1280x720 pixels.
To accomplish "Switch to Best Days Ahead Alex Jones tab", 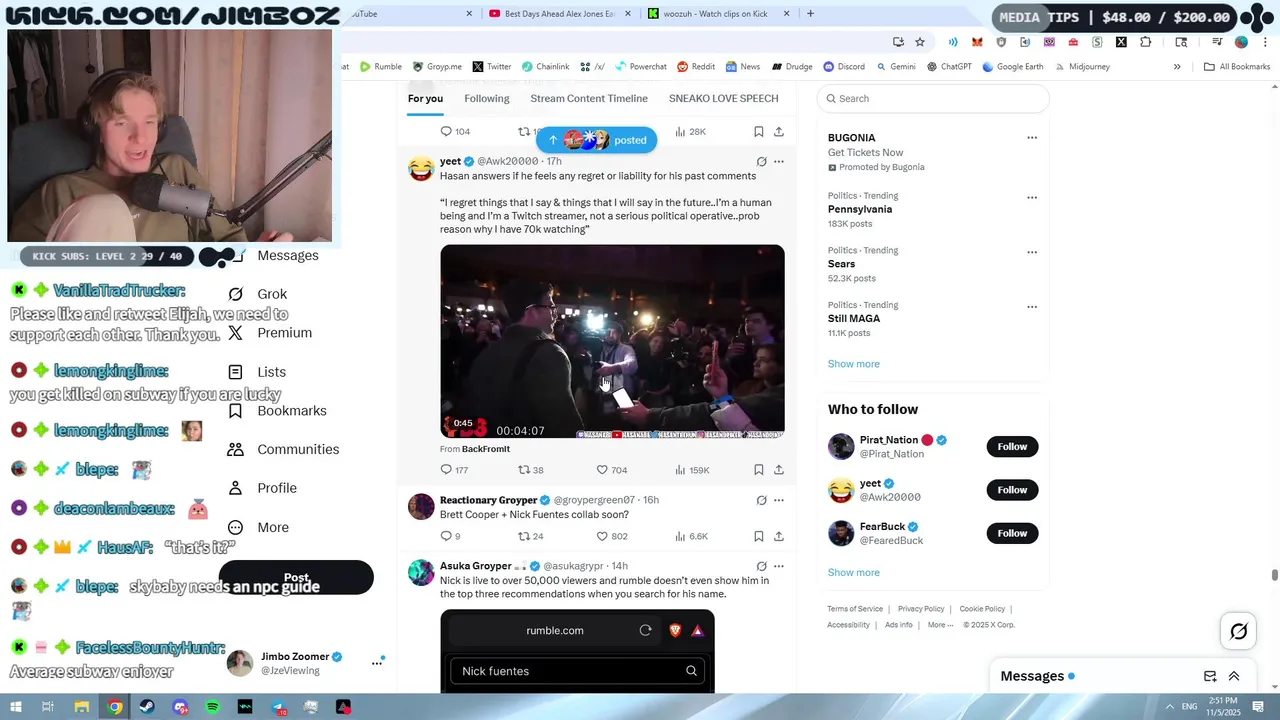I will [x=560, y=14].
